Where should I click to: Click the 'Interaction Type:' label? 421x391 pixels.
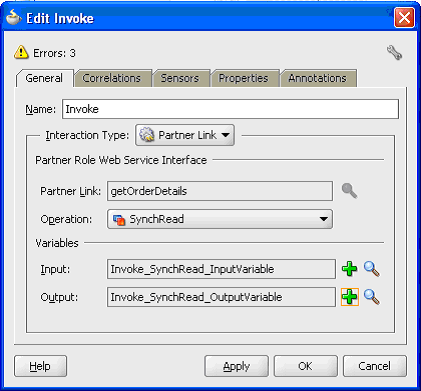tap(87, 135)
